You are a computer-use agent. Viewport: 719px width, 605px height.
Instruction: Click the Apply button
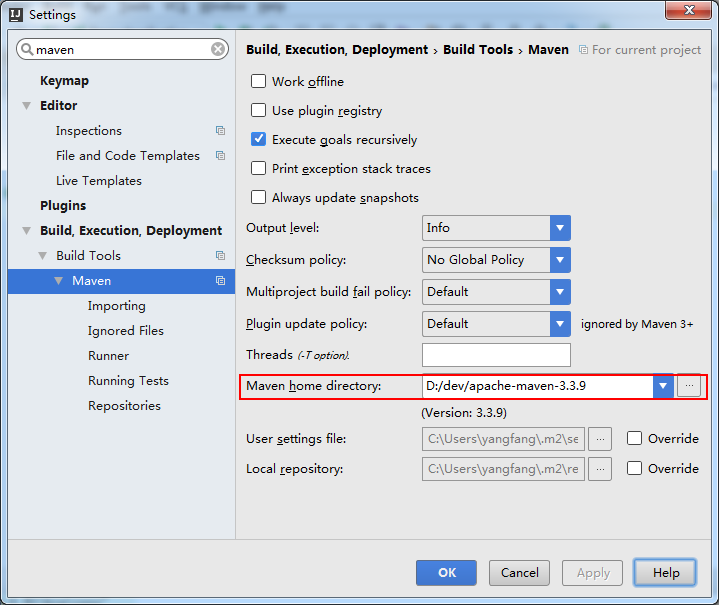coord(592,572)
